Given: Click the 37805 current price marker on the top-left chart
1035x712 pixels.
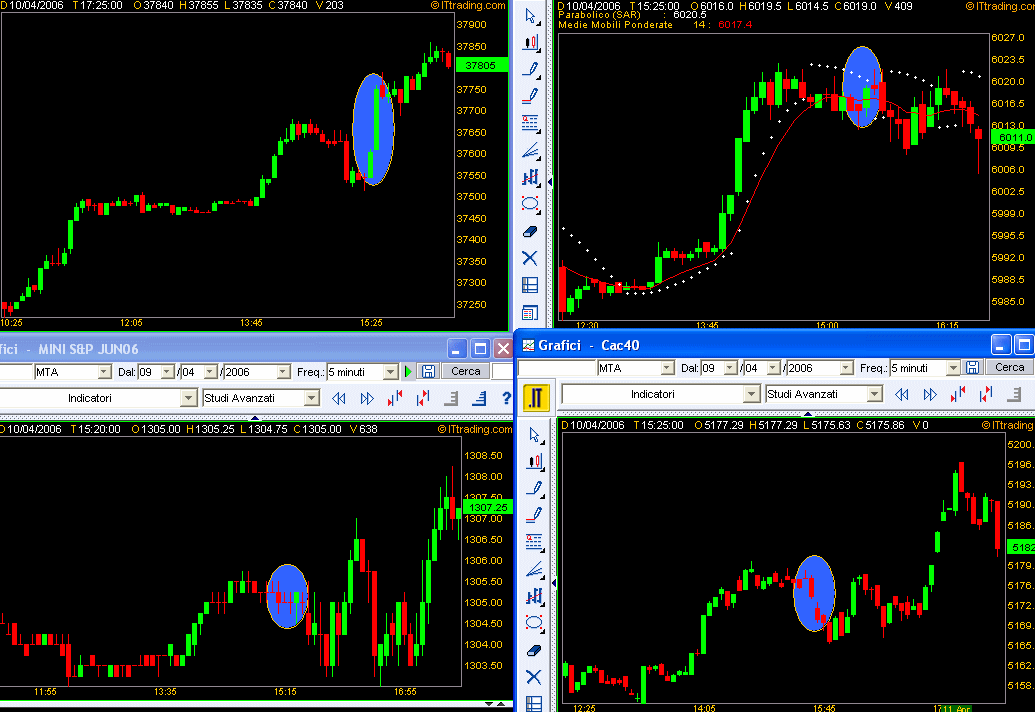Looking at the screenshot, I should coord(481,65).
